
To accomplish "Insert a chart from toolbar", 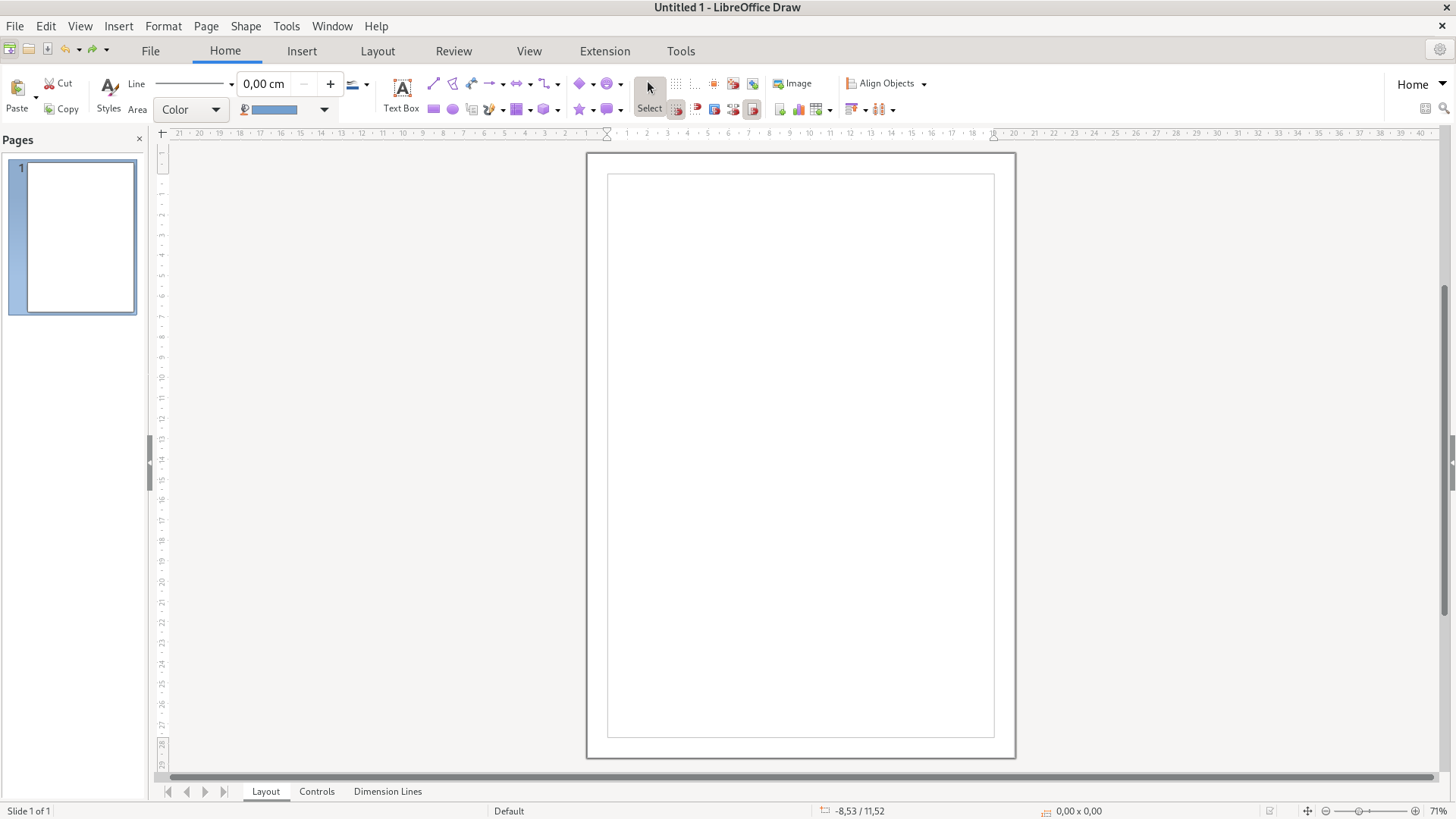I will 799,110.
